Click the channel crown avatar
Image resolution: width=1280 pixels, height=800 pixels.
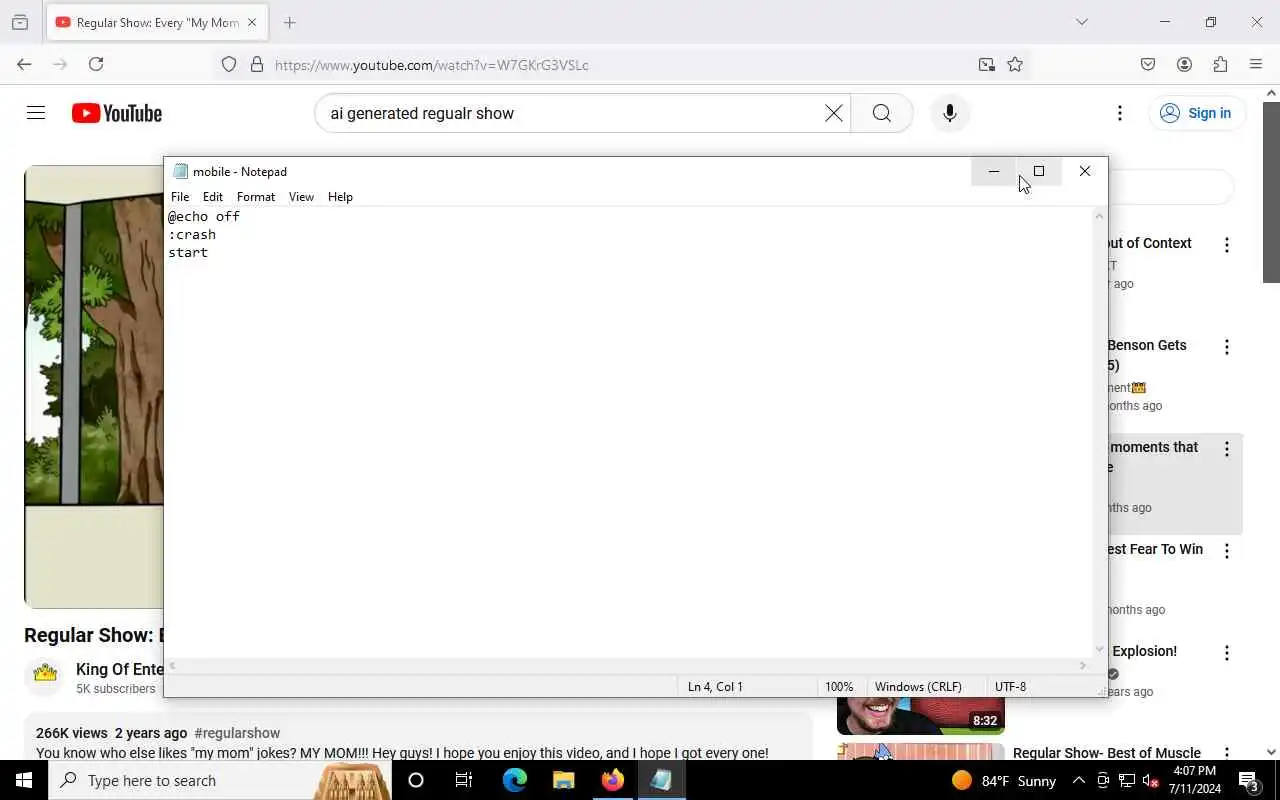tap(45, 675)
